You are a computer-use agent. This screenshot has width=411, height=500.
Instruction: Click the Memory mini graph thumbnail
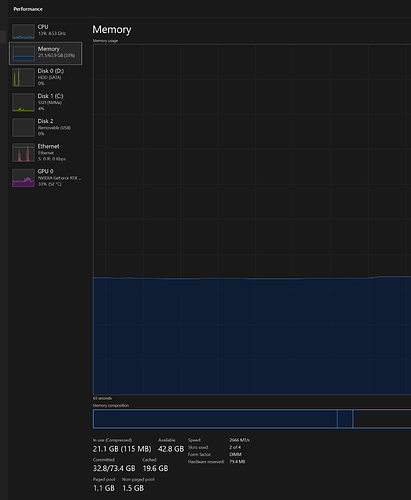pyautogui.click(x=23, y=54)
